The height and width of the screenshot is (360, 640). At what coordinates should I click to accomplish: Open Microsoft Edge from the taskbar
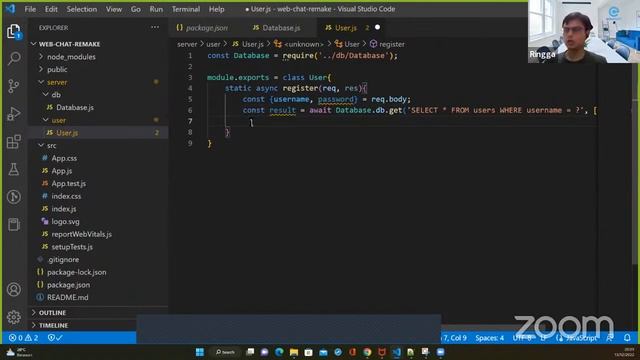[x=279, y=352]
